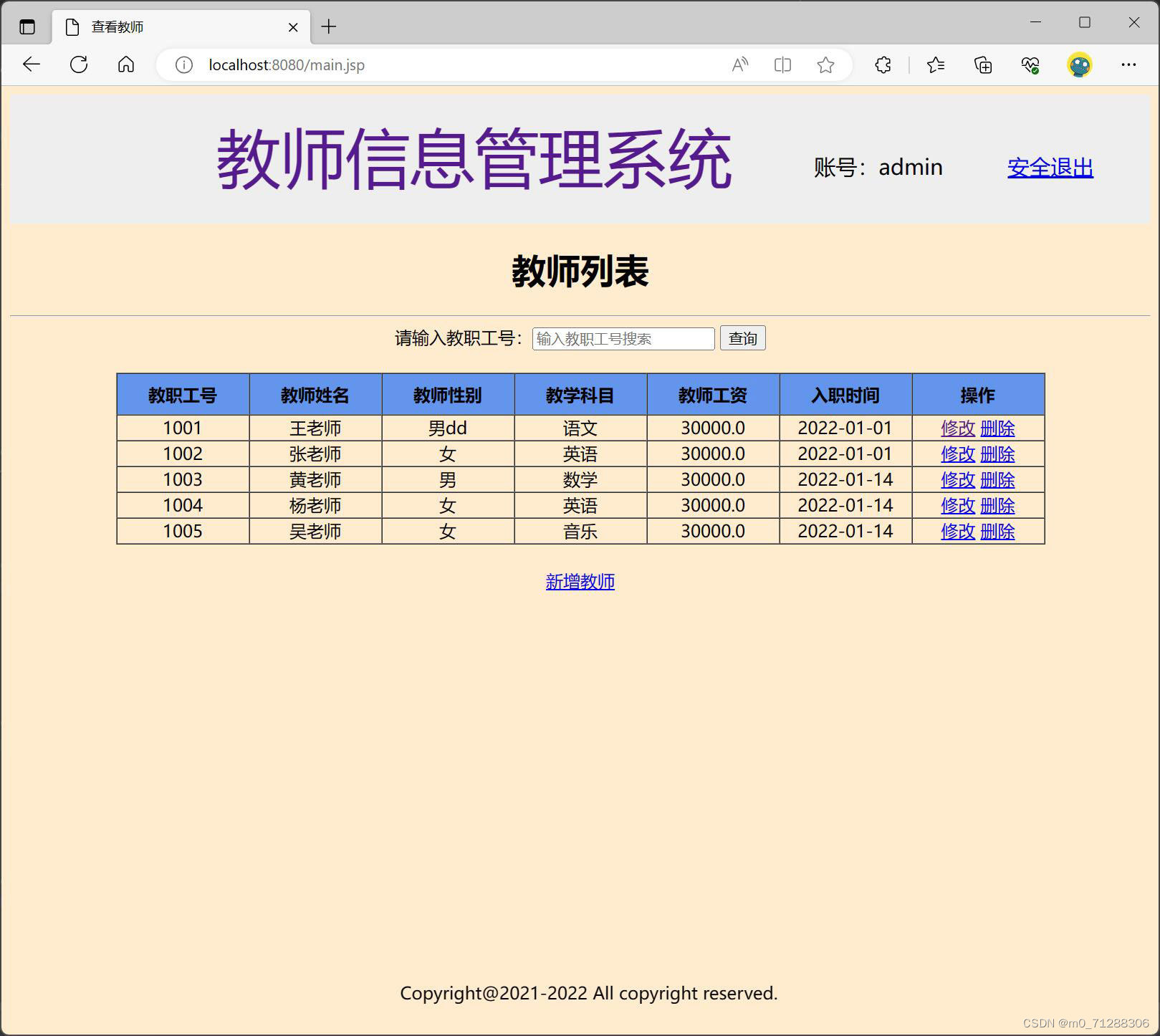
Task: Reload the page with the refresh icon
Action: click(79, 64)
